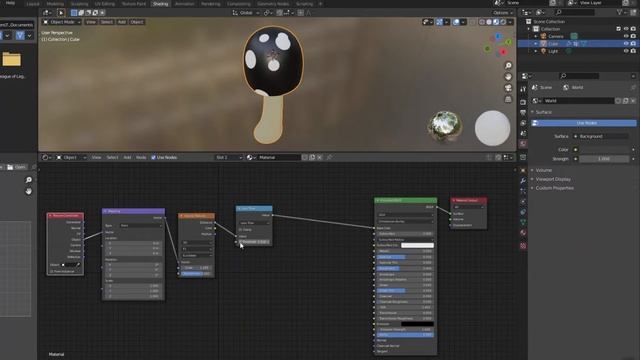The image size is (640, 360).
Task: Click the red X axis gizmo ball
Action: tap(503, 52)
